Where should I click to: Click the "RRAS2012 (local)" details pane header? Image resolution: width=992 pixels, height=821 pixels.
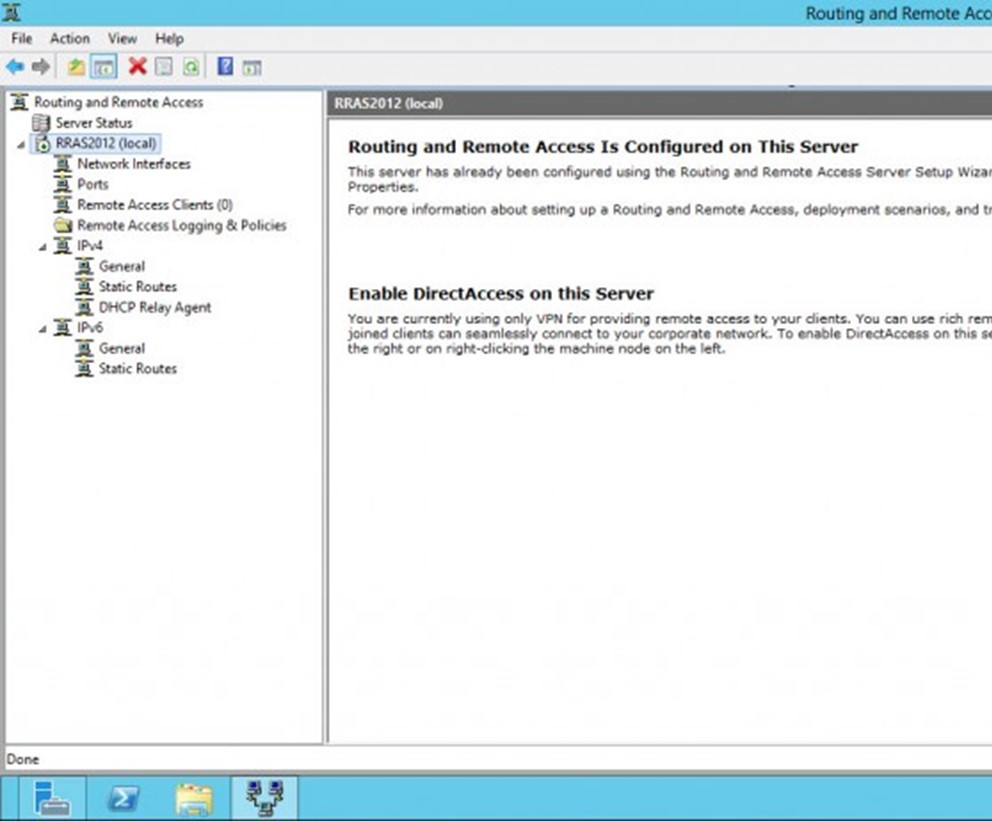[x=388, y=103]
